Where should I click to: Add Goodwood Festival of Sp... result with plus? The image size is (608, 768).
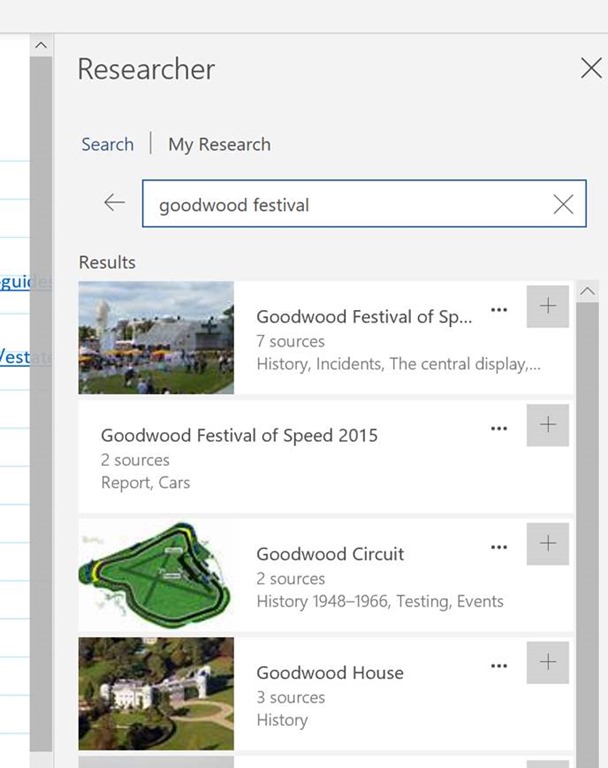tap(548, 307)
